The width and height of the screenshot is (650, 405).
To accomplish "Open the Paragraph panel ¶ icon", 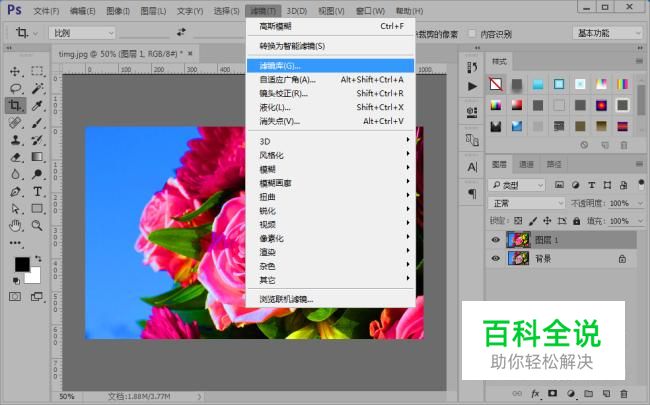I will (x=472, y=194).
